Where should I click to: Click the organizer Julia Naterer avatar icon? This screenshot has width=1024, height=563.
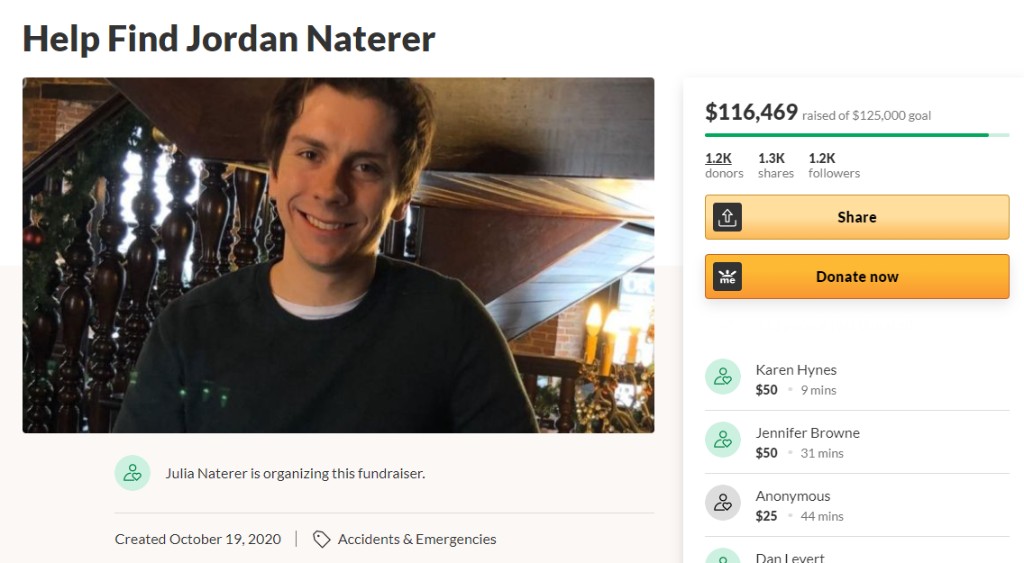(133, 473)
